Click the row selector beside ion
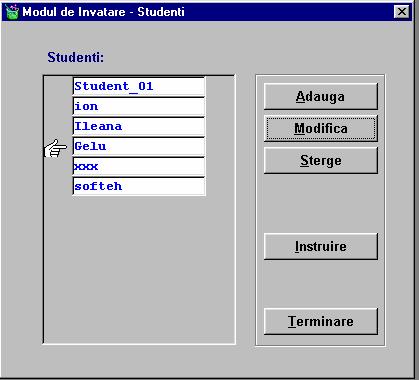The image size is (419, 380). (58, 107)
